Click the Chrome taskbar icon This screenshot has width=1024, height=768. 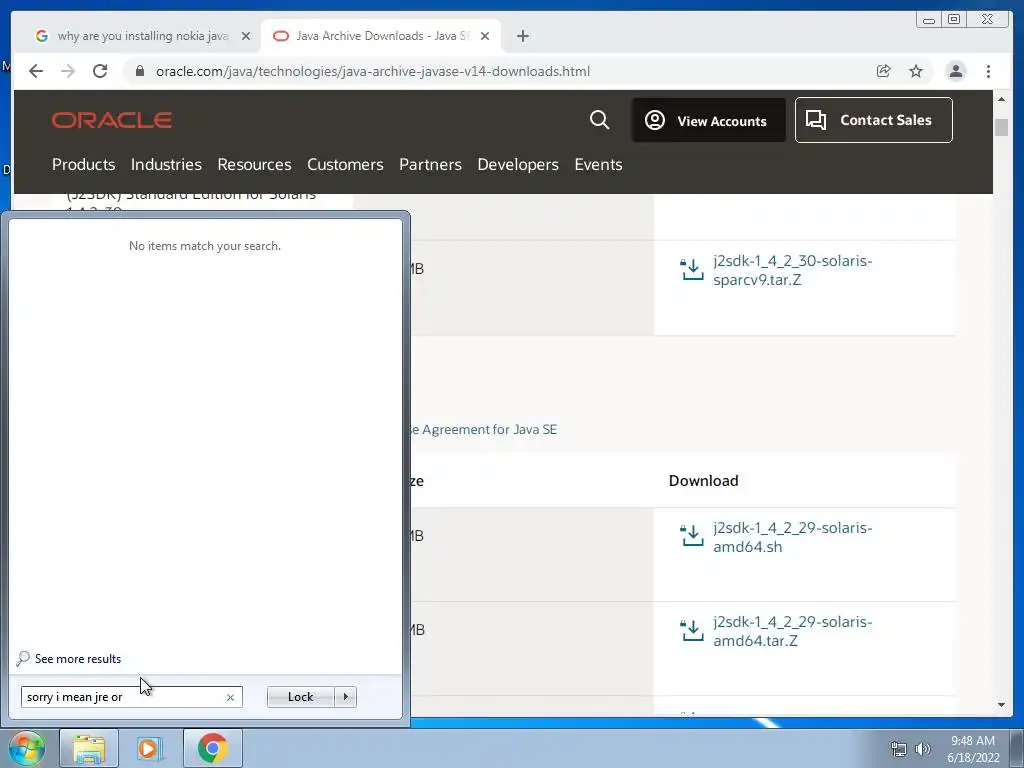(x=212, y=748)
